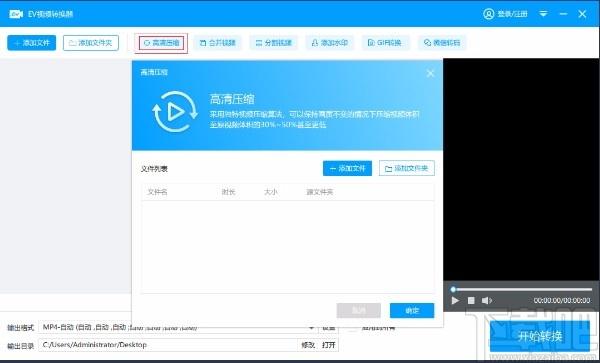Mute the preview volume speaker icon

click(x=487, y=301)
